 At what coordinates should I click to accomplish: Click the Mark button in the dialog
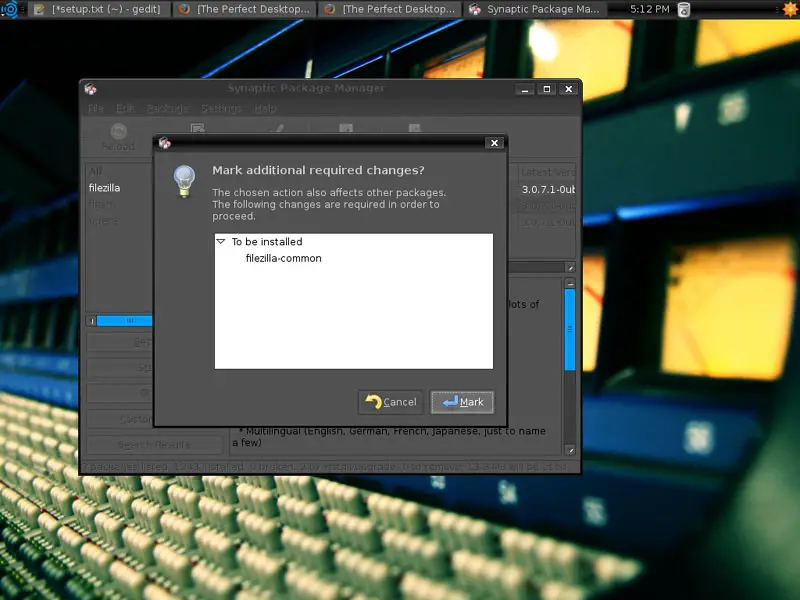(462, 402)
